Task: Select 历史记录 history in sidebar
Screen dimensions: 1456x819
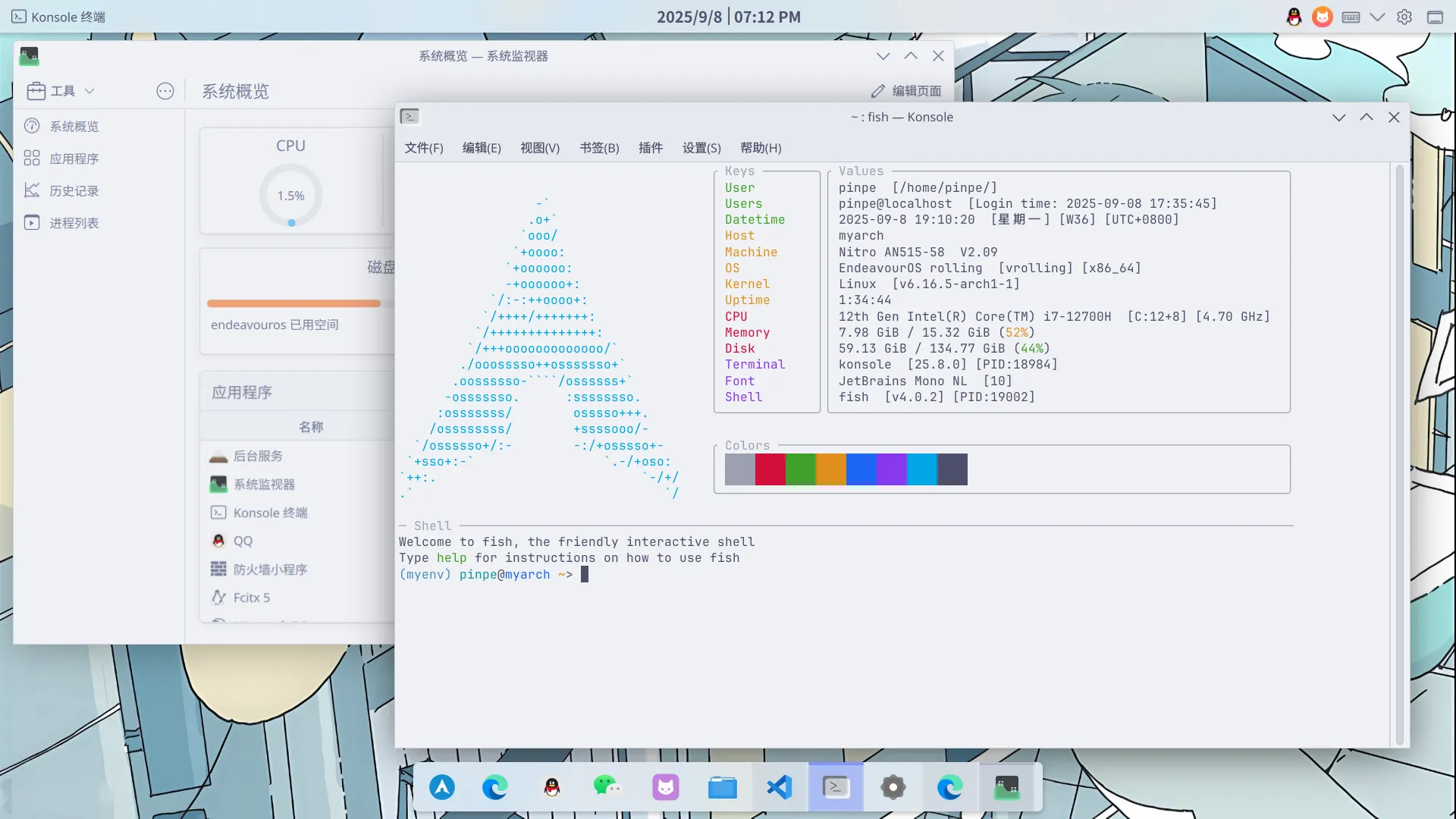Action: click(74, 191)
